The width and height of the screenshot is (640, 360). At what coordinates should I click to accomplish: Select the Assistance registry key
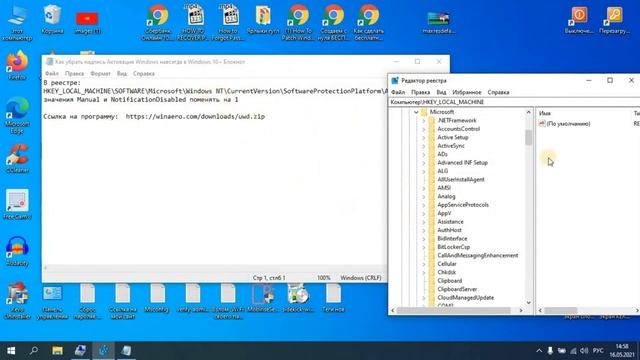coord(450,222)
